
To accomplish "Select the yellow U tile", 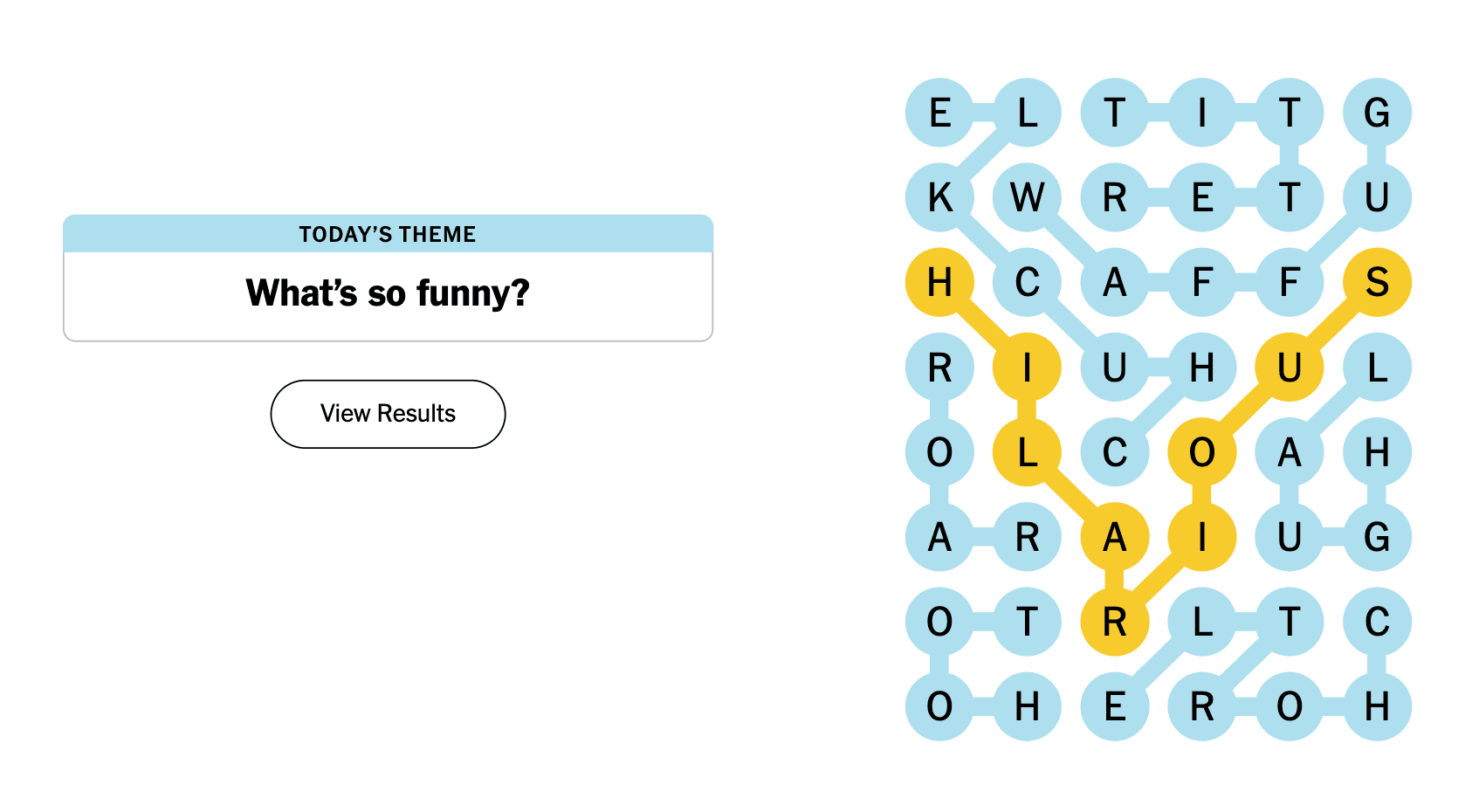I will [1290, 368].
